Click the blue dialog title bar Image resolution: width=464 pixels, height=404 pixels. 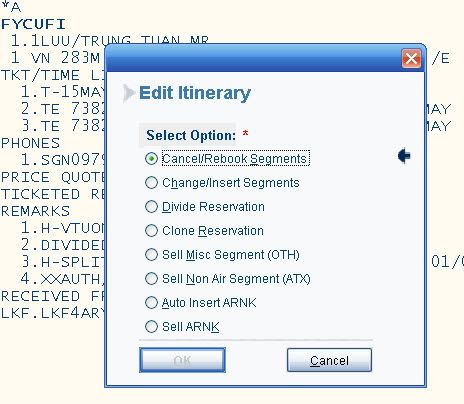pyautogui.click(x=253, y=59)
